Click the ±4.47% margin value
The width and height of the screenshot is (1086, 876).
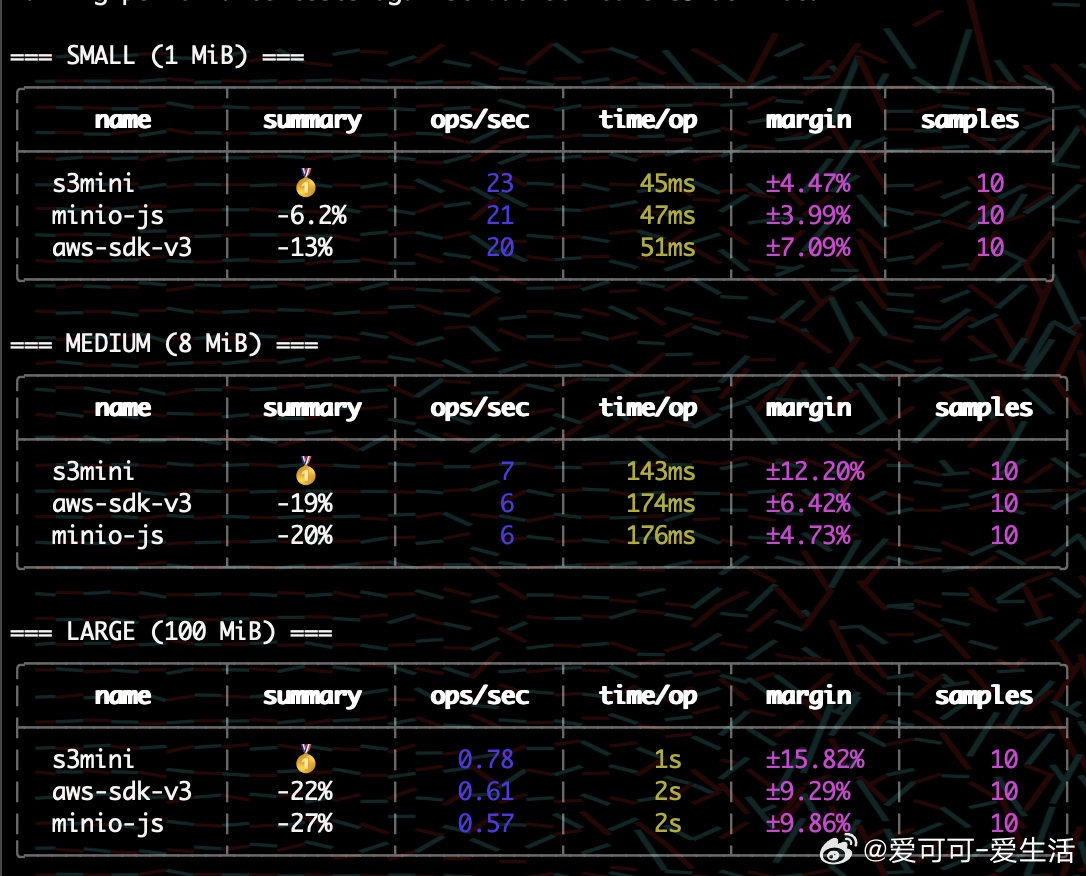tap(808, 184)
